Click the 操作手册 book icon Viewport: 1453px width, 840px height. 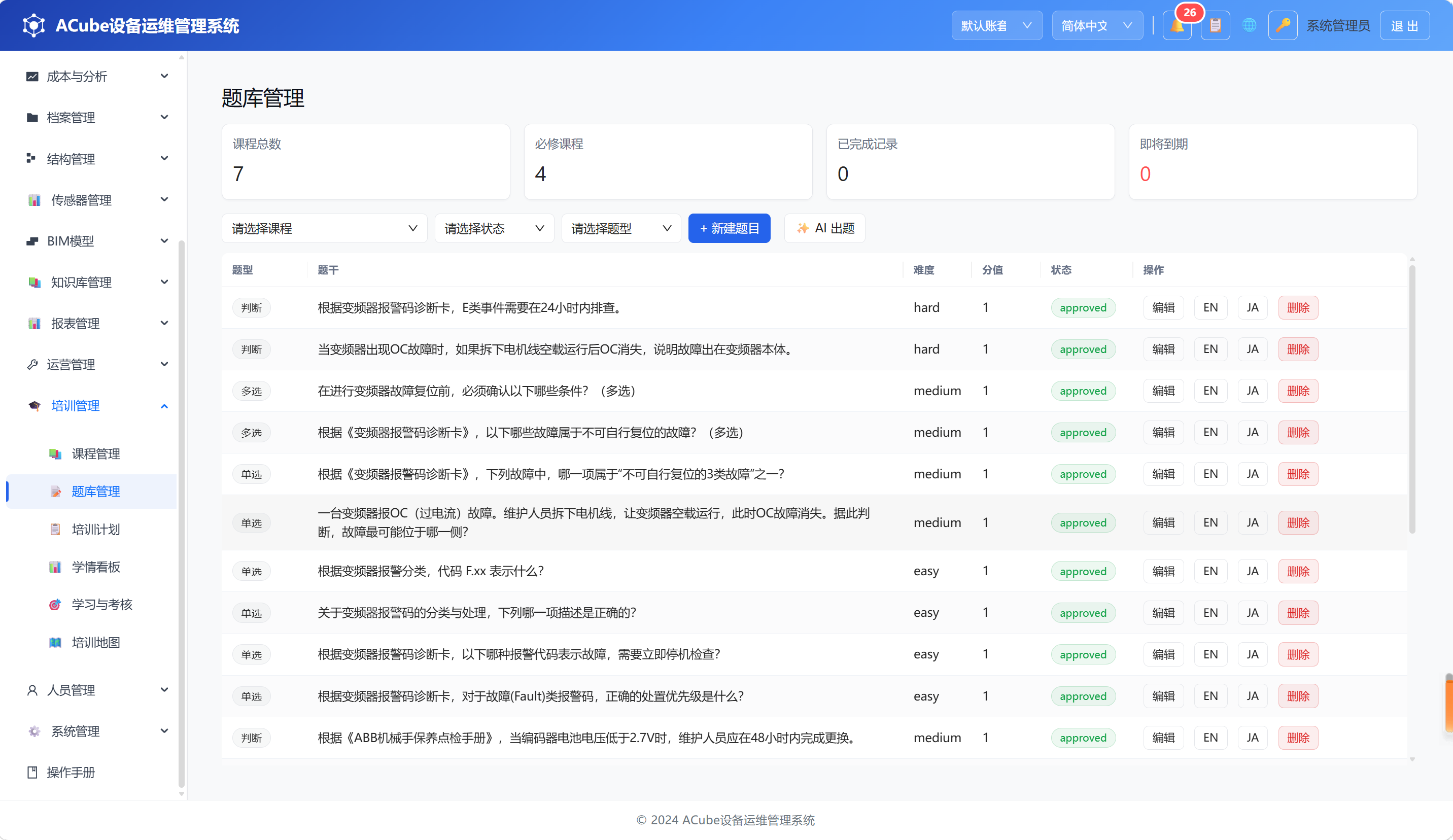[x=32, y=773]
